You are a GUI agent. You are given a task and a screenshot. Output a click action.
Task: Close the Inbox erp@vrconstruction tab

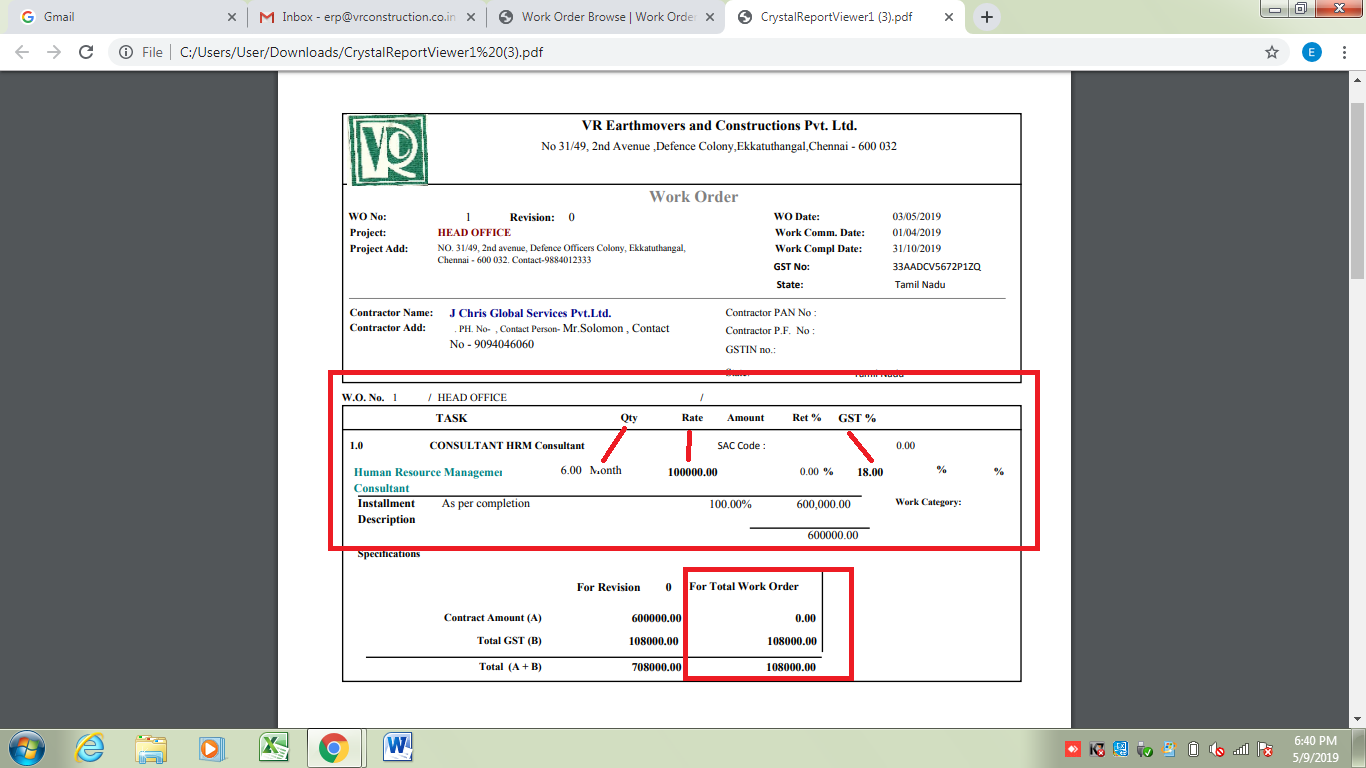tap(471, 17)
